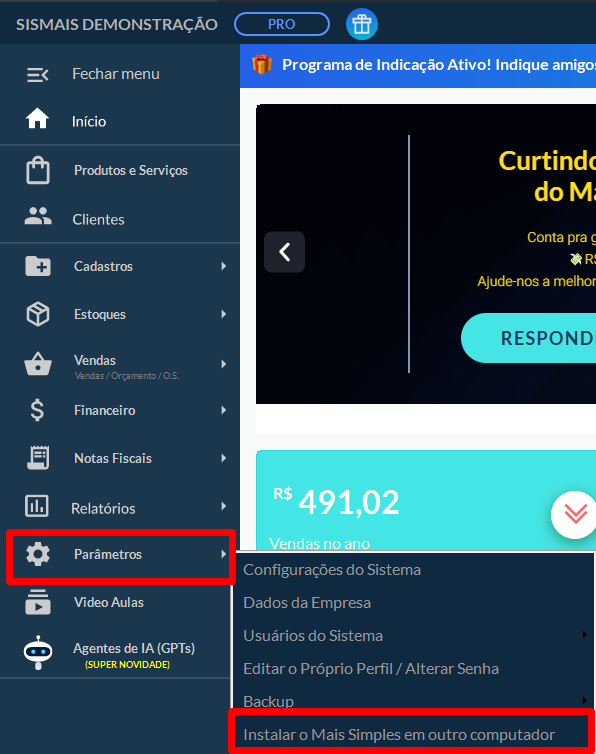Click the Clientes people icon
The image size is (596, 754).
(38, 216)
